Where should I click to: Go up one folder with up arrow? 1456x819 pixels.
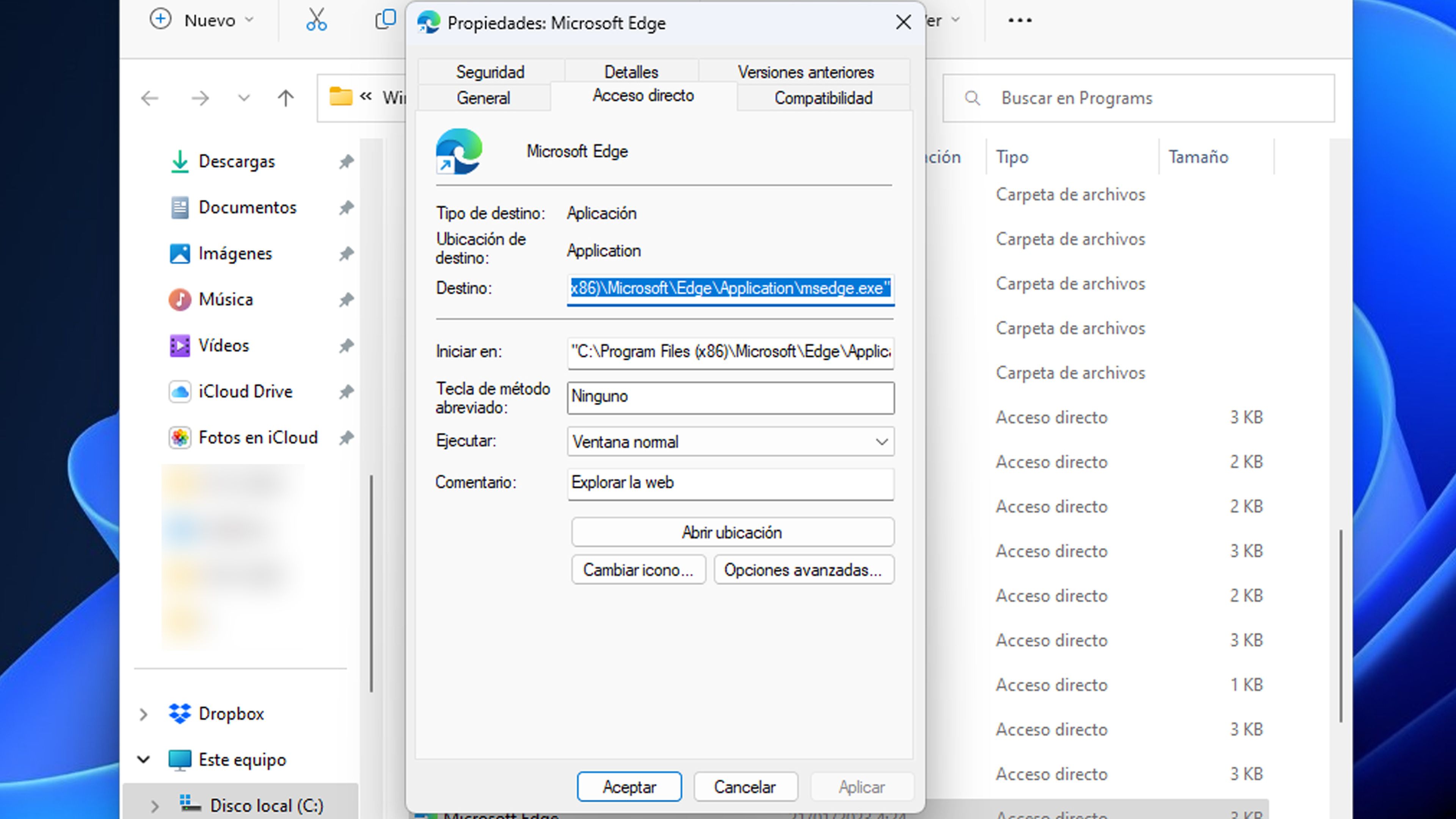coord(286,98)
